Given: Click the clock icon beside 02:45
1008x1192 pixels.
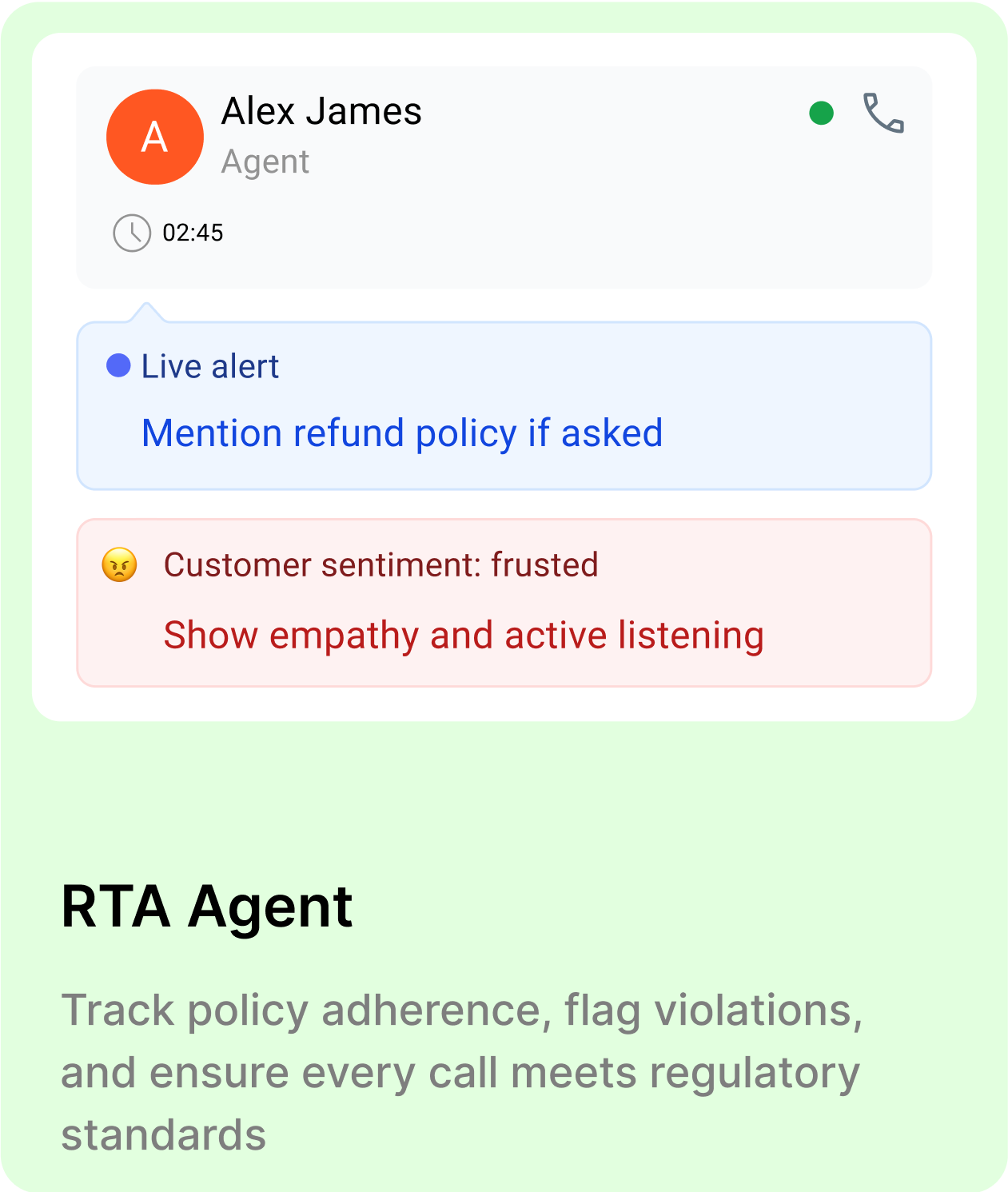Looking at the screenshot, I should [x=132, y=233].
